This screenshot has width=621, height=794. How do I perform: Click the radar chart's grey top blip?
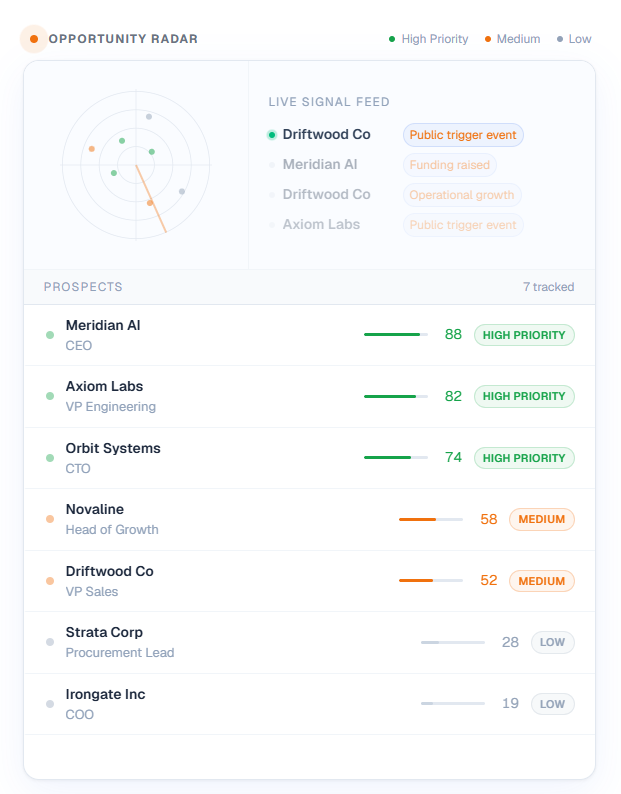[149, 116]
